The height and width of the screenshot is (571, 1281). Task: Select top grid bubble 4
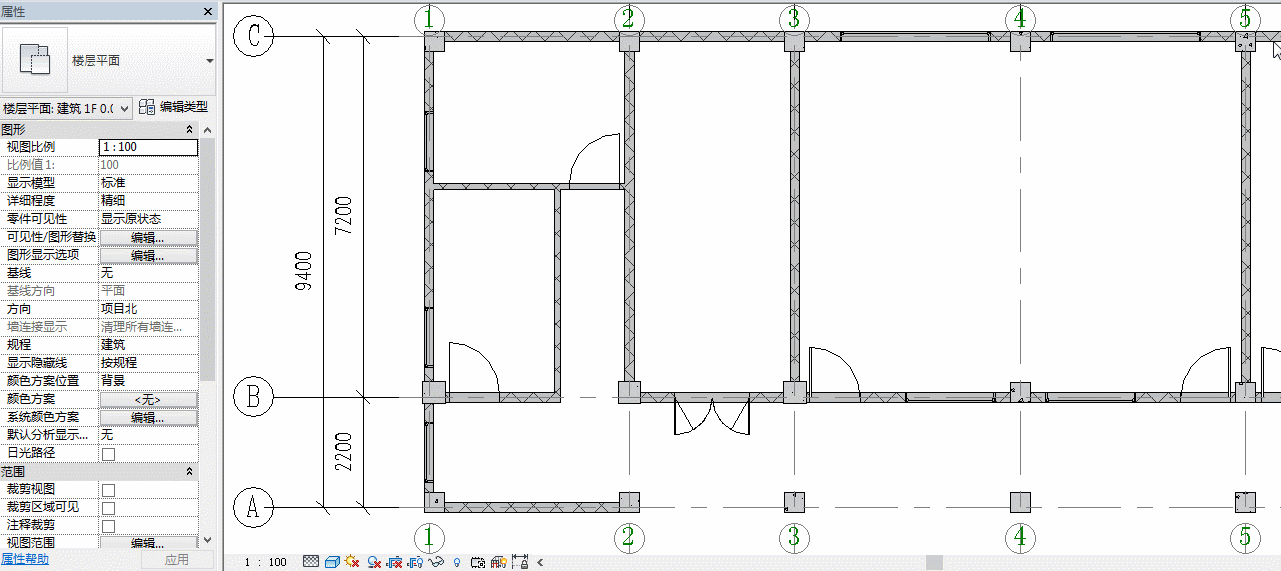[1020, 17]
